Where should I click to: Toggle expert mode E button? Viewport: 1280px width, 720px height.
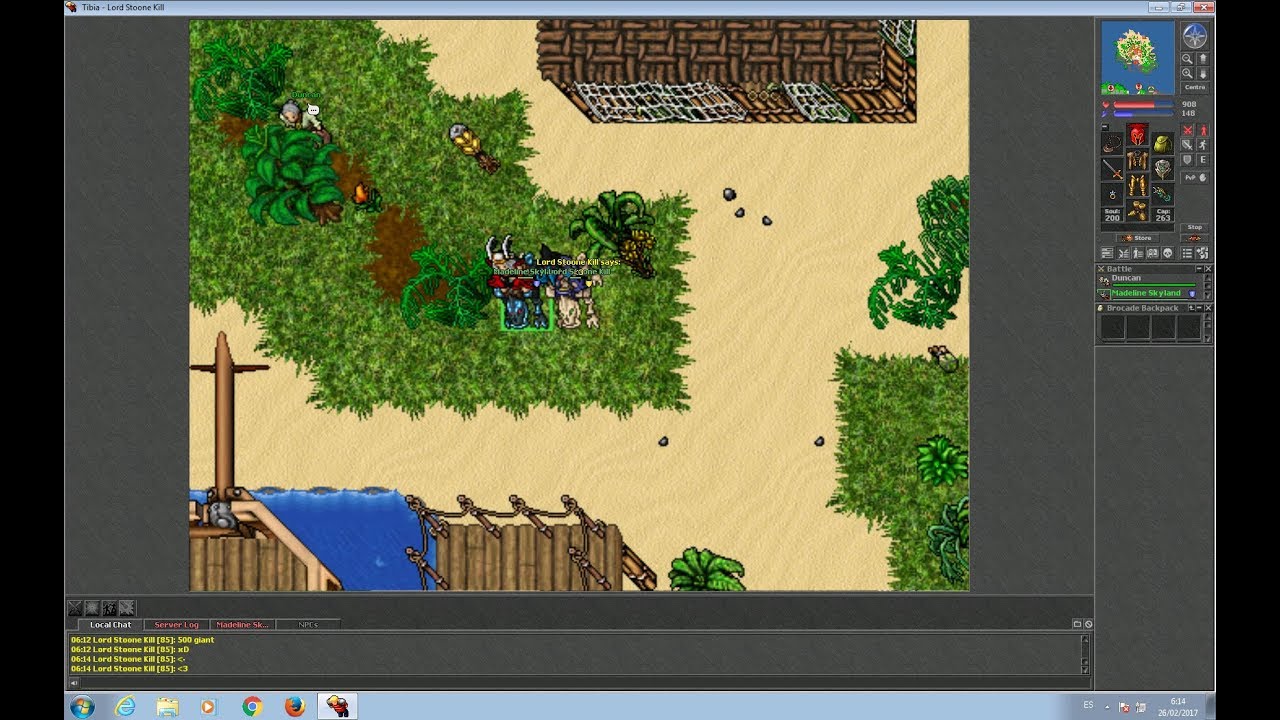tap(1203, 160)
